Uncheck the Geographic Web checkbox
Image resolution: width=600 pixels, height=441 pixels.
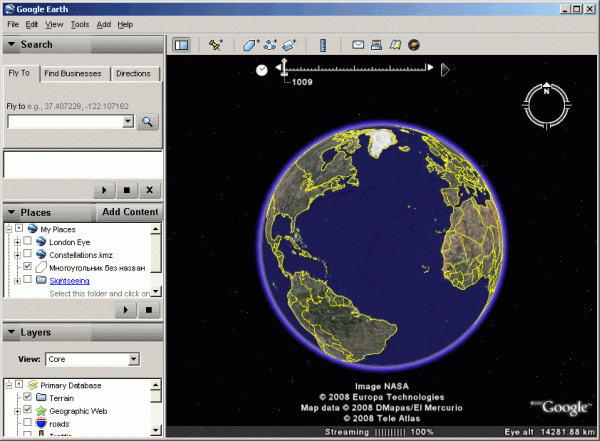click(x=27, y=410)
